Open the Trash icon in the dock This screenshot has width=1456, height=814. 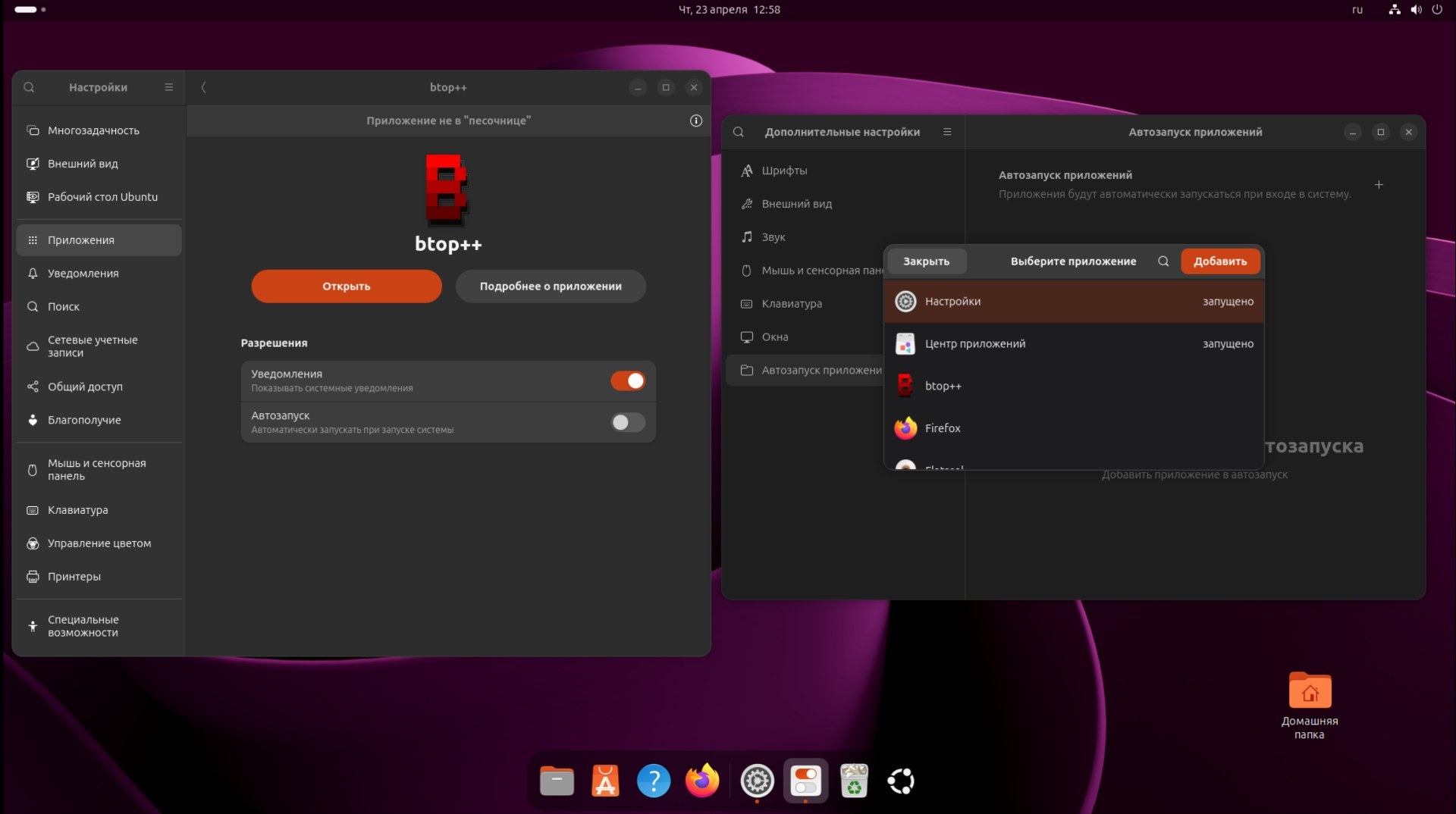[x=853, y=781]
